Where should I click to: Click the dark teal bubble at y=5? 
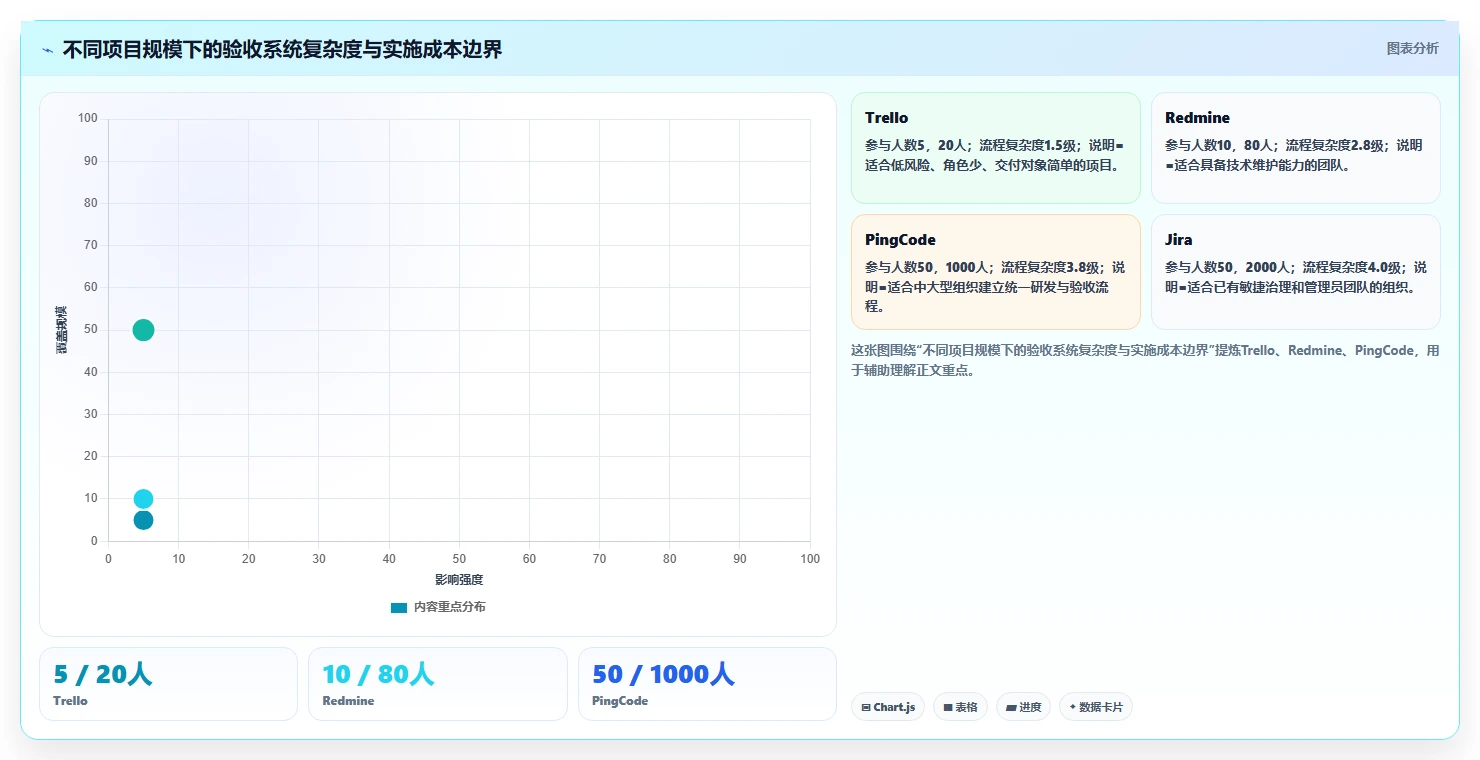click(x=143, y=520)
